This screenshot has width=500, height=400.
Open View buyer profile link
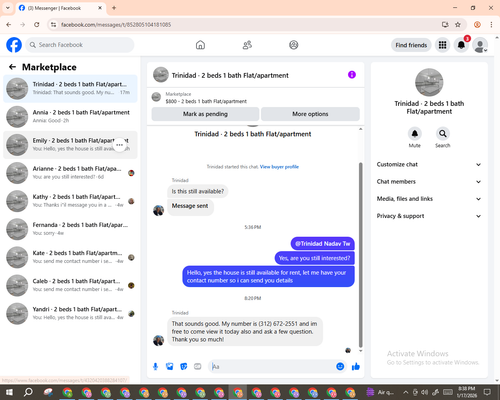click(x=279, y=167)
